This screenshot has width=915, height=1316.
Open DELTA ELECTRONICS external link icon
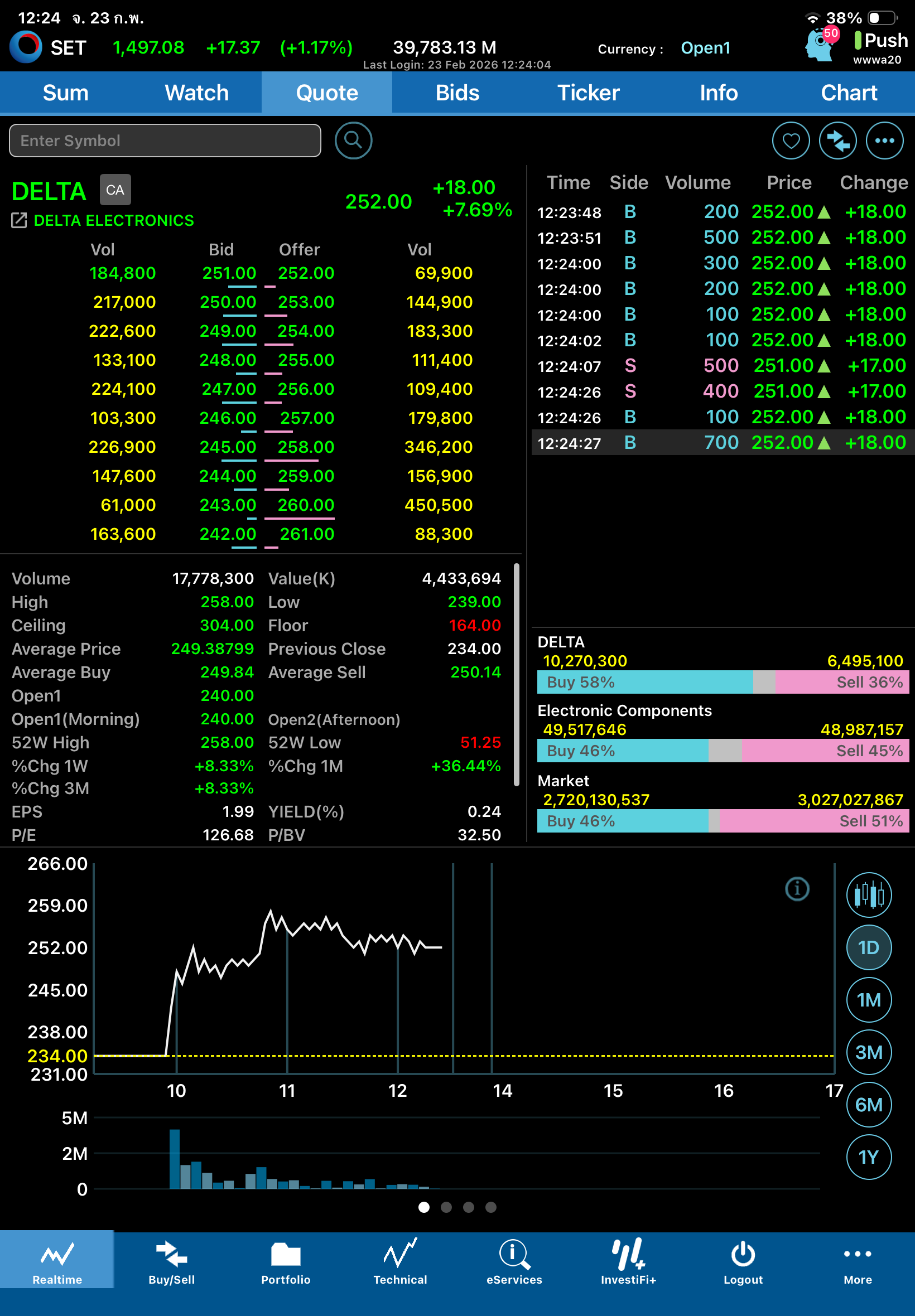tap(19, 220)
